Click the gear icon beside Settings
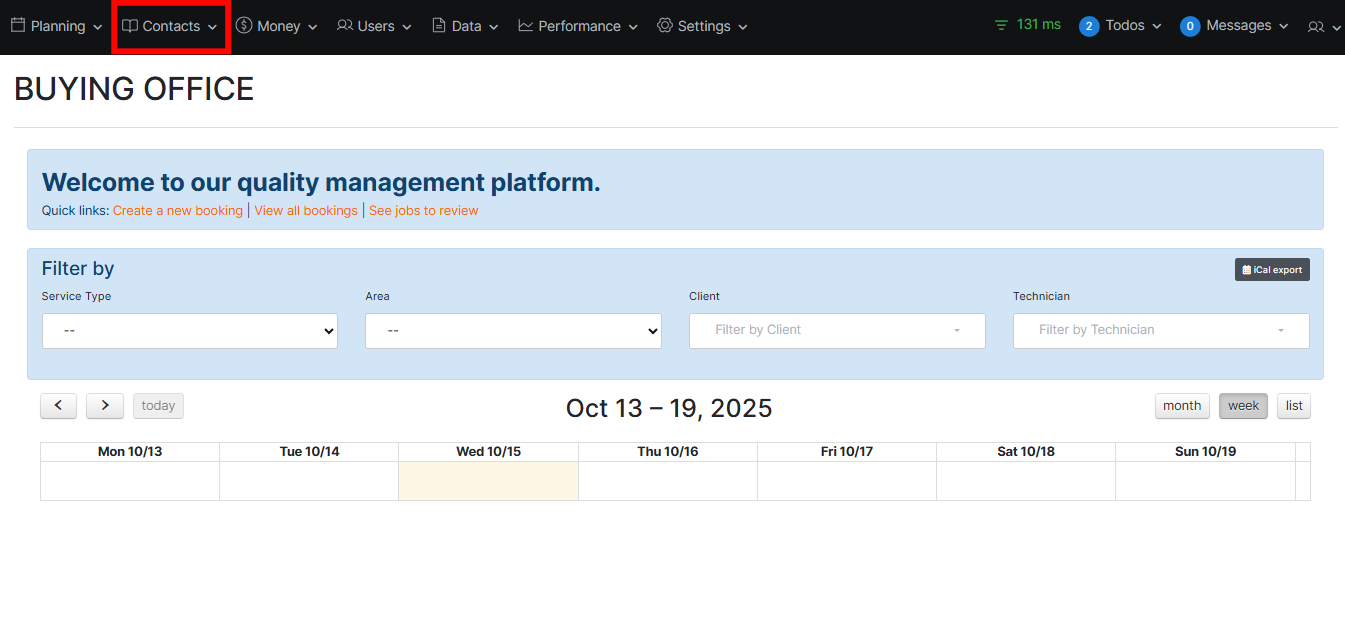 pos(665,26)
